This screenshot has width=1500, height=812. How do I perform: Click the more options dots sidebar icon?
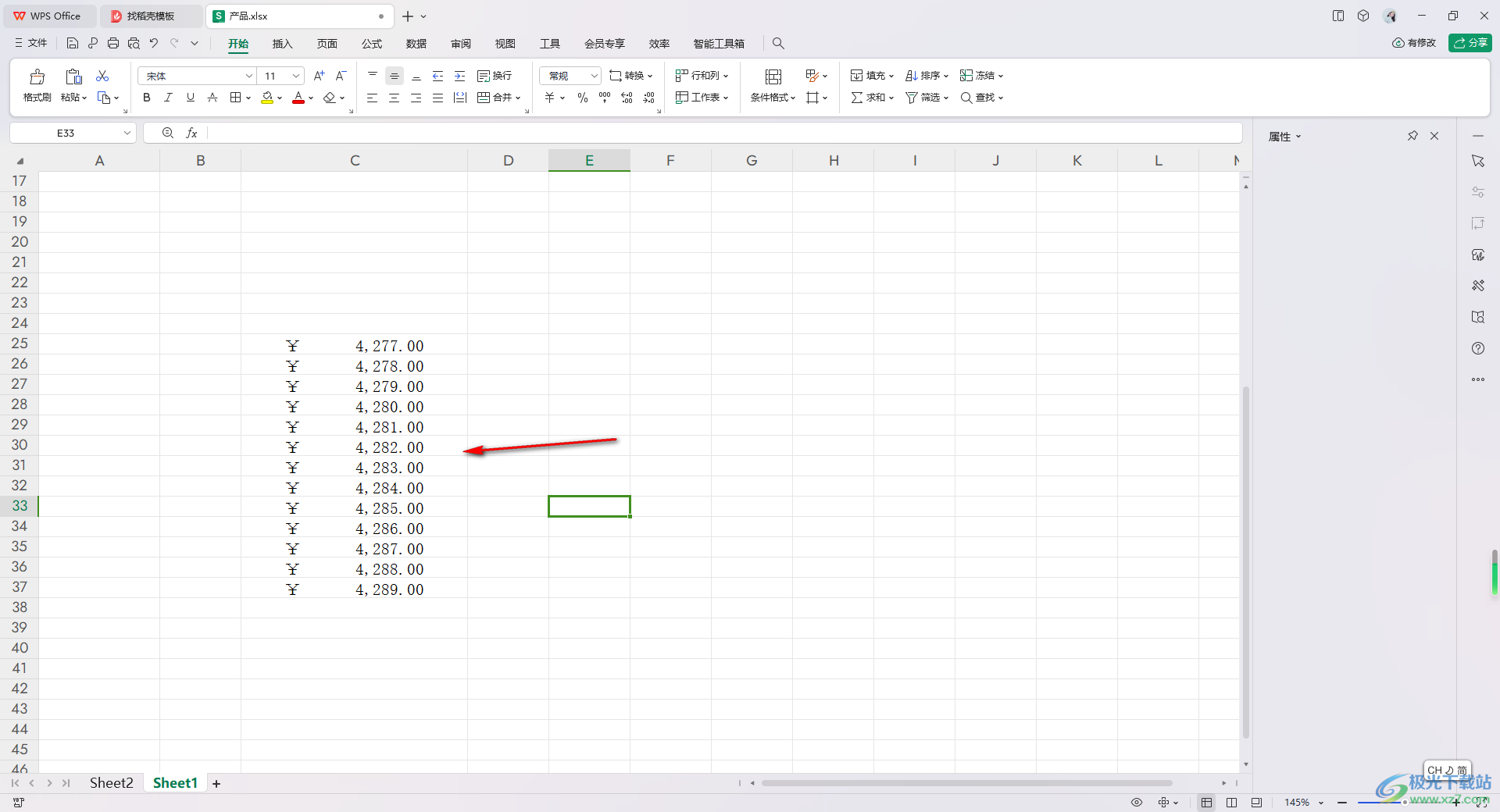[1478, 379]
